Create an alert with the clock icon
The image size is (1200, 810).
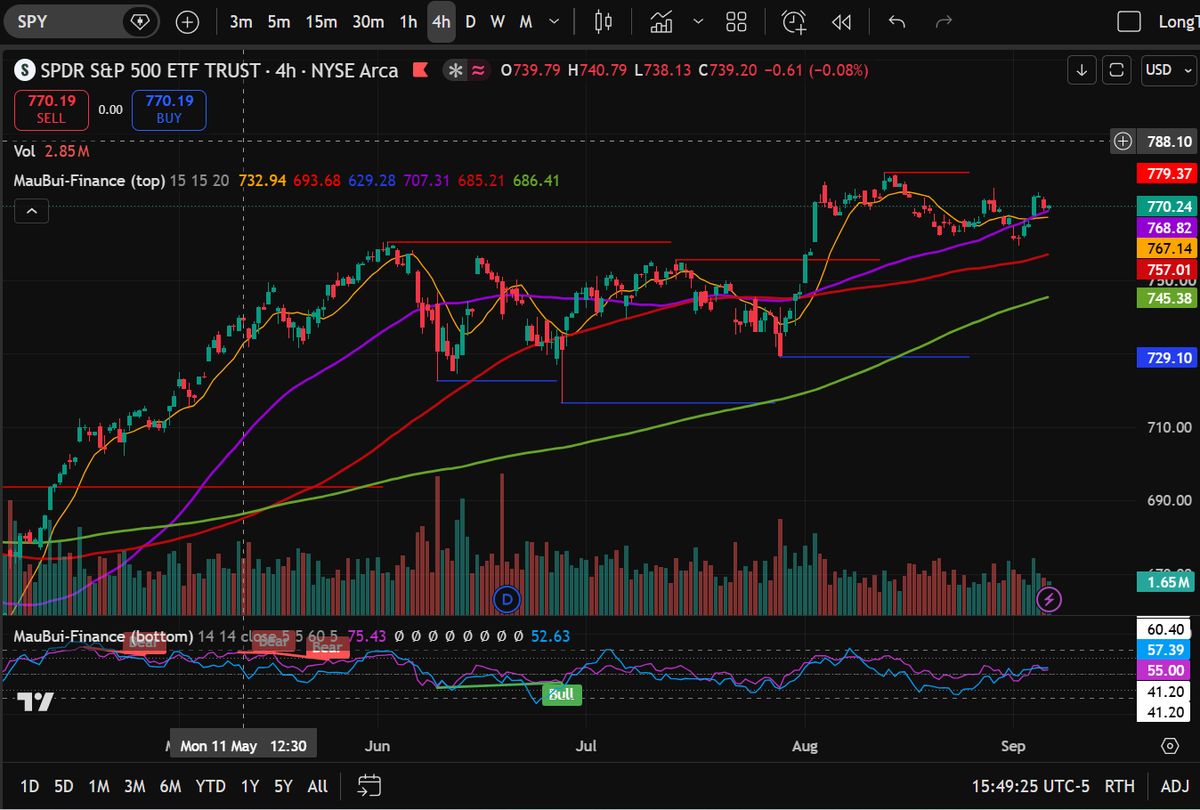coord(794,21)
